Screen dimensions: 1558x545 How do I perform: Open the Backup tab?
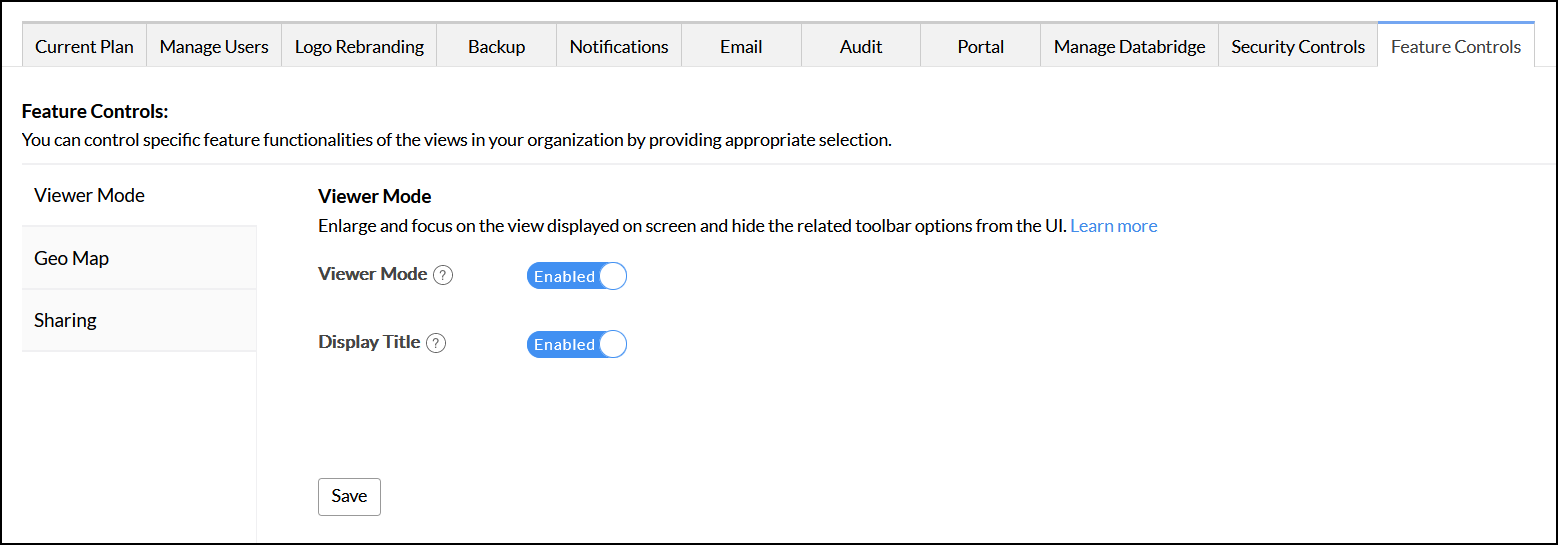tap(496, 46)
